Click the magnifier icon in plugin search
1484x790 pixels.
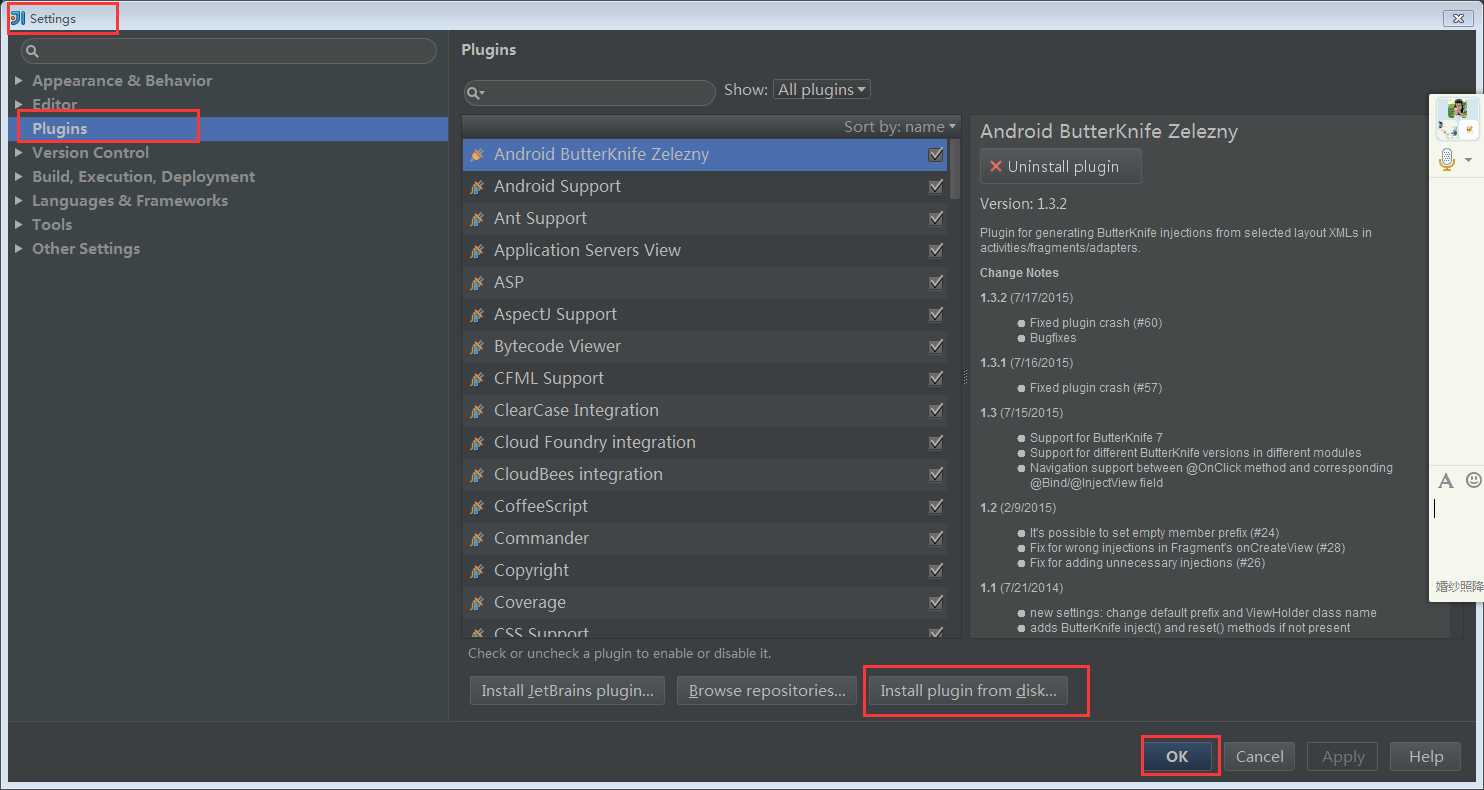pos(476,93)
